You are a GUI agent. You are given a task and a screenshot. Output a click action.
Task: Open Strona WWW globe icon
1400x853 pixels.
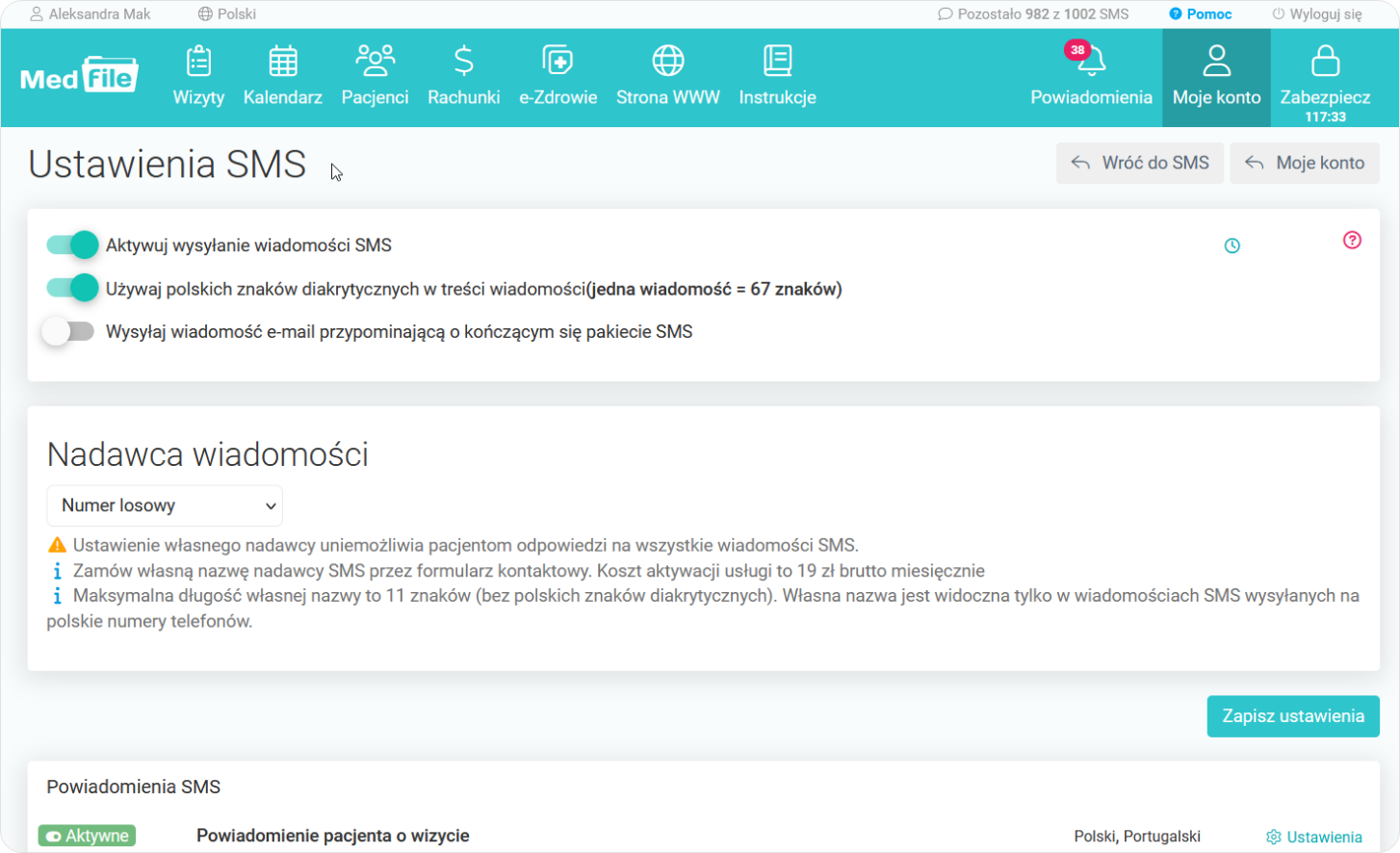point(667,62)
